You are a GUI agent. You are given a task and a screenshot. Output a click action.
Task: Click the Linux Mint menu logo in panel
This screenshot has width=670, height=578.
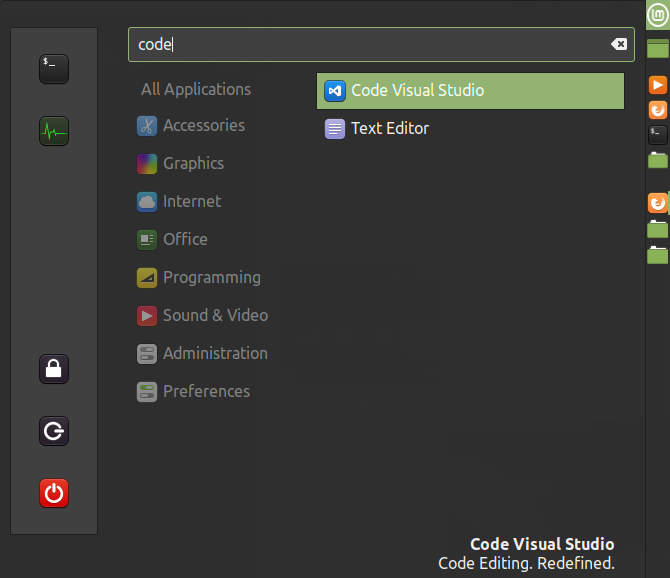[x=658, y=15]
